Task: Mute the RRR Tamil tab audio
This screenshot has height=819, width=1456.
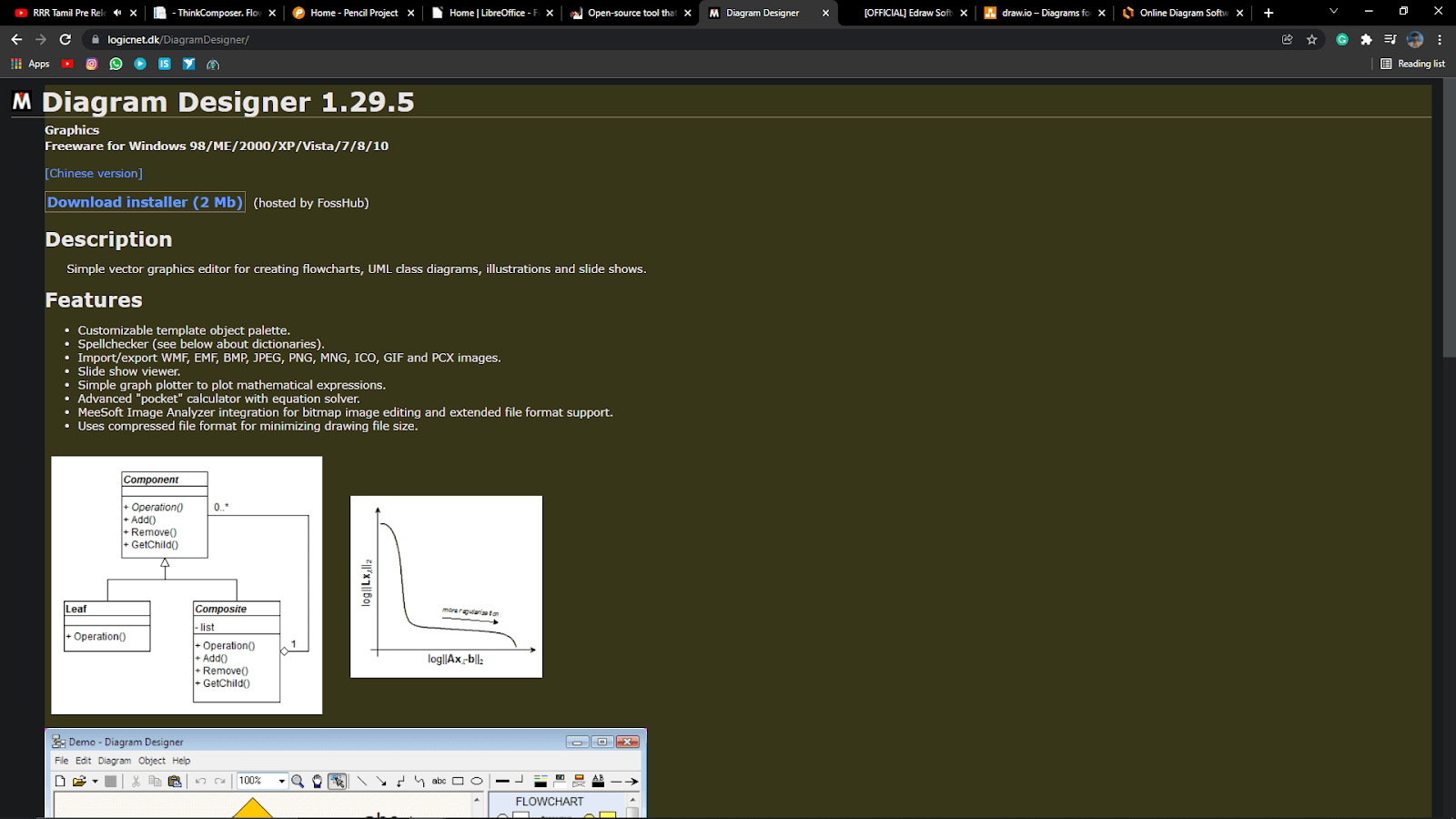Action: (x=117, y=13)
